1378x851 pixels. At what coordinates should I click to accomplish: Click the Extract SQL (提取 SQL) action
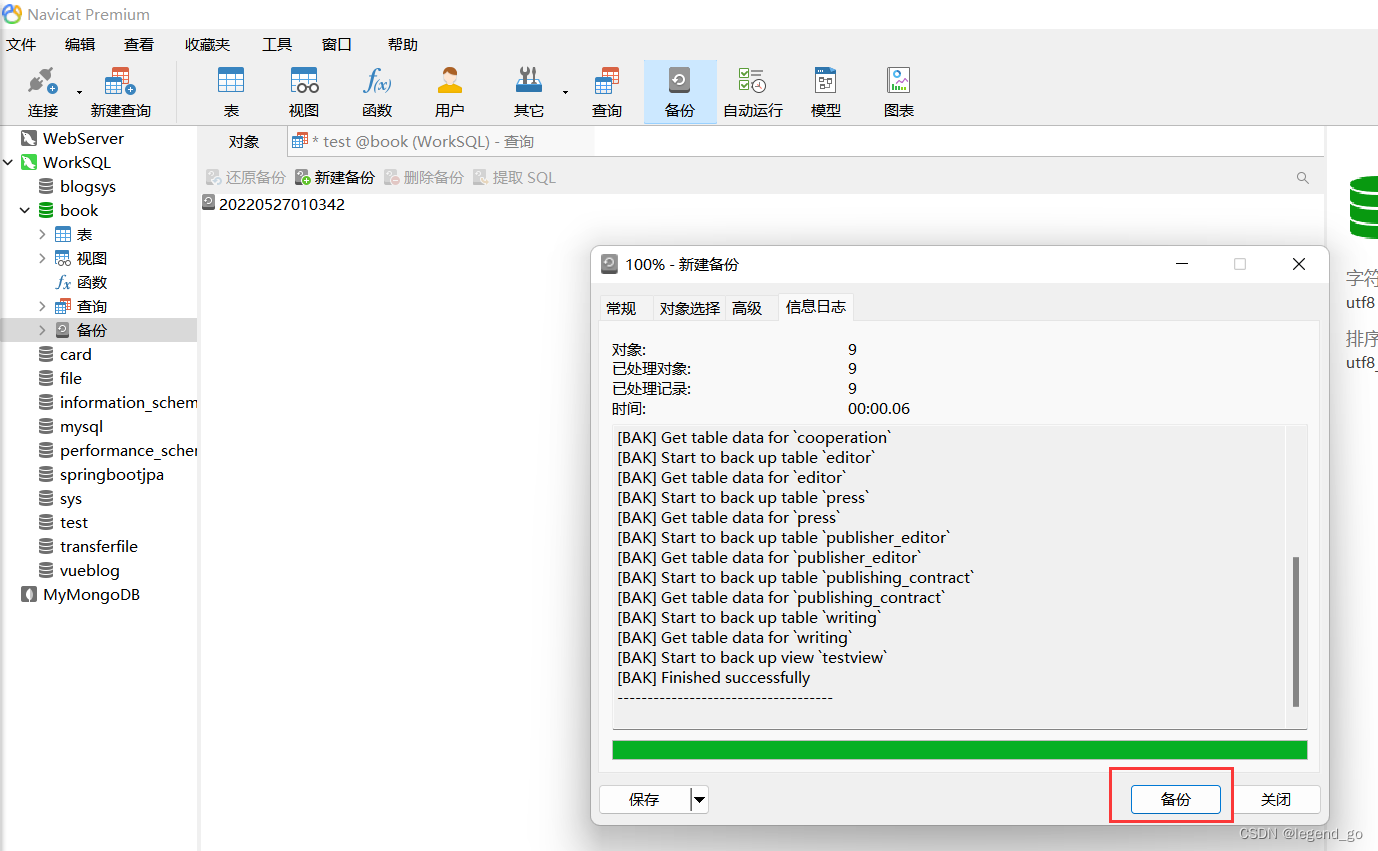[514, 177]
